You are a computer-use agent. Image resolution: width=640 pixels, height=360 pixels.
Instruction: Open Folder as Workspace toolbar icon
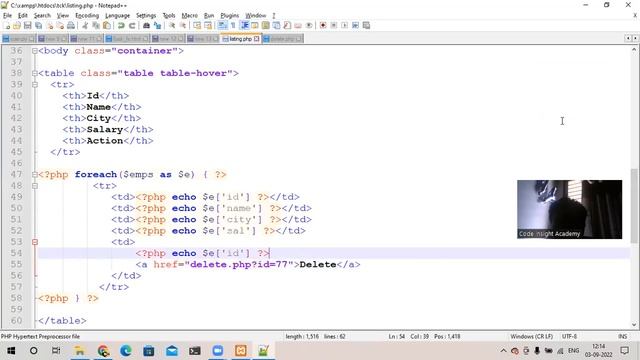tap(298, 25)
